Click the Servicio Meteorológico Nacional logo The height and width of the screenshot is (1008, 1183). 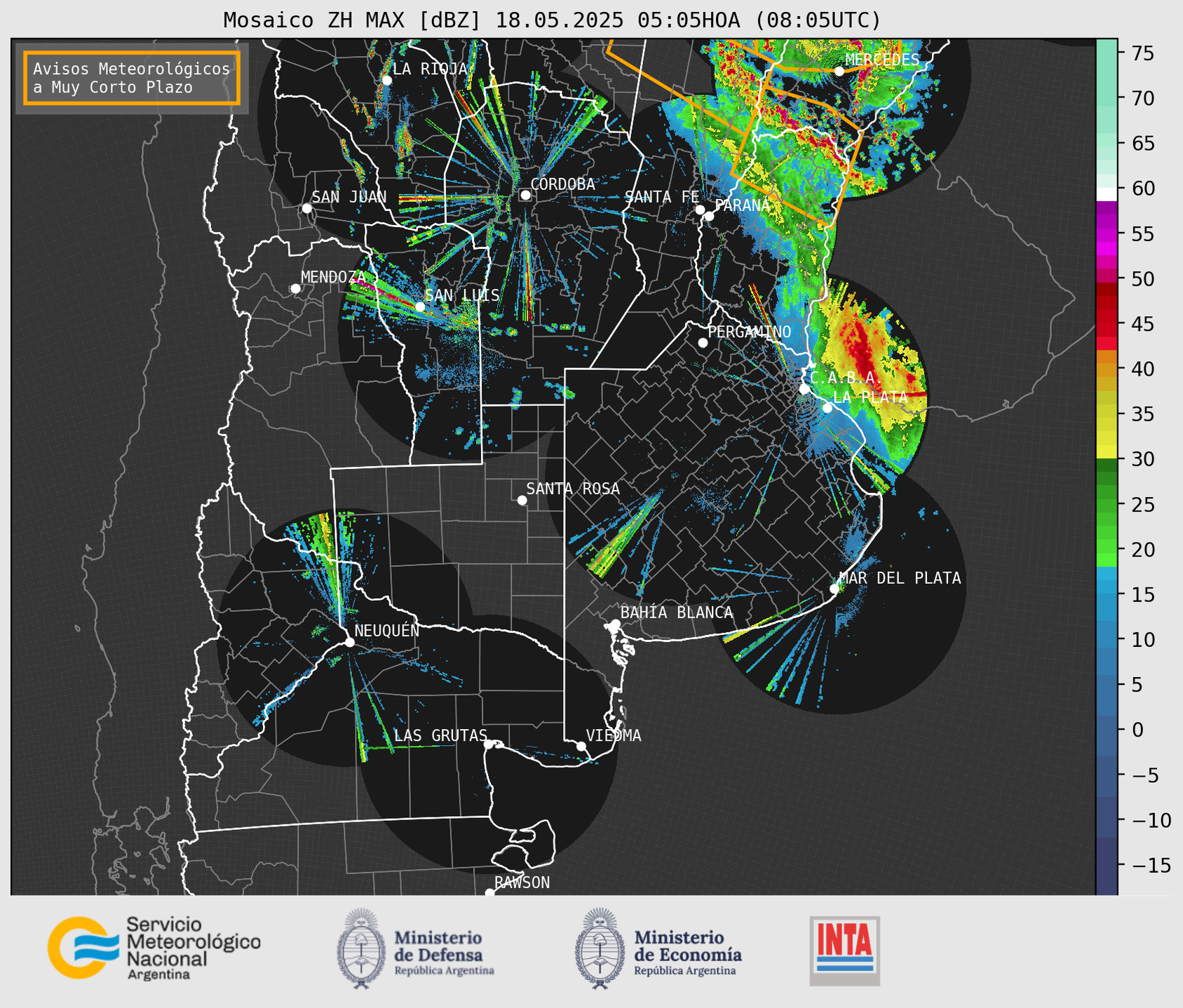(154, 948)
